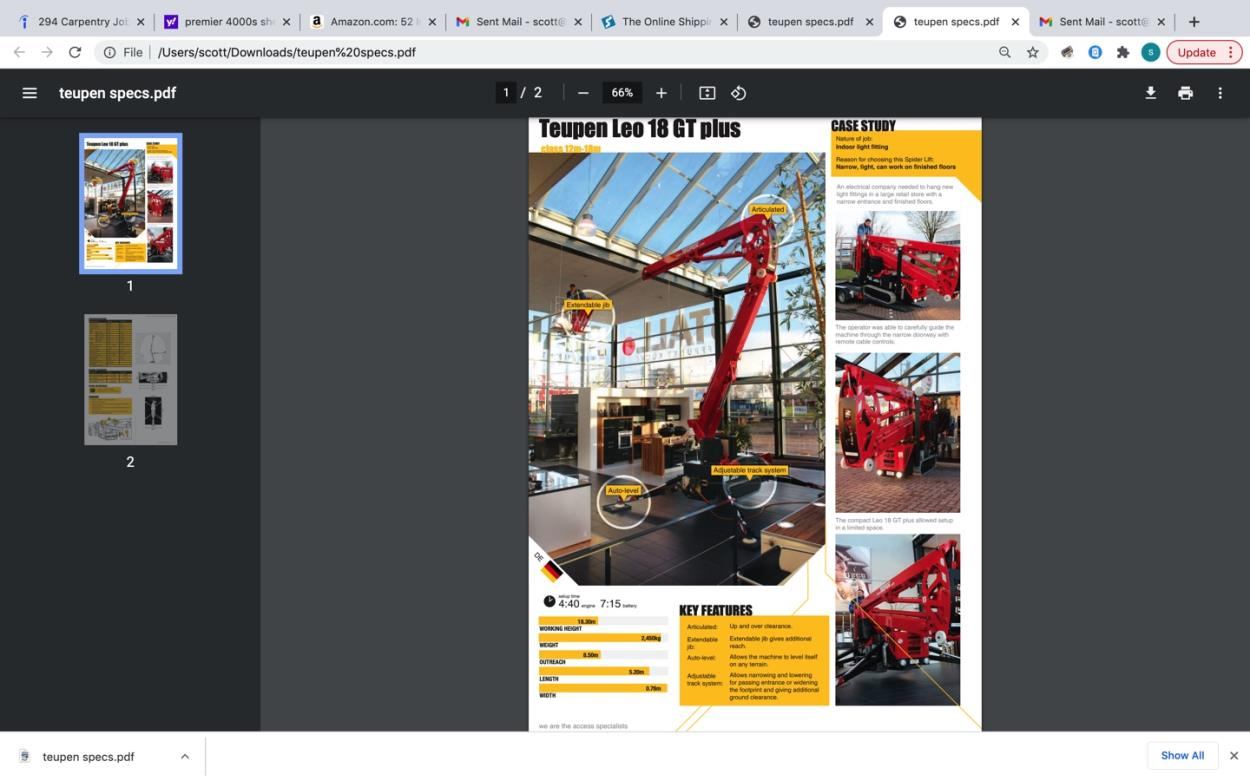This screenshot has height=781, width=1250.
Task: Open the PDF viewer sidebar menu icon
Action: coord(30,93)
